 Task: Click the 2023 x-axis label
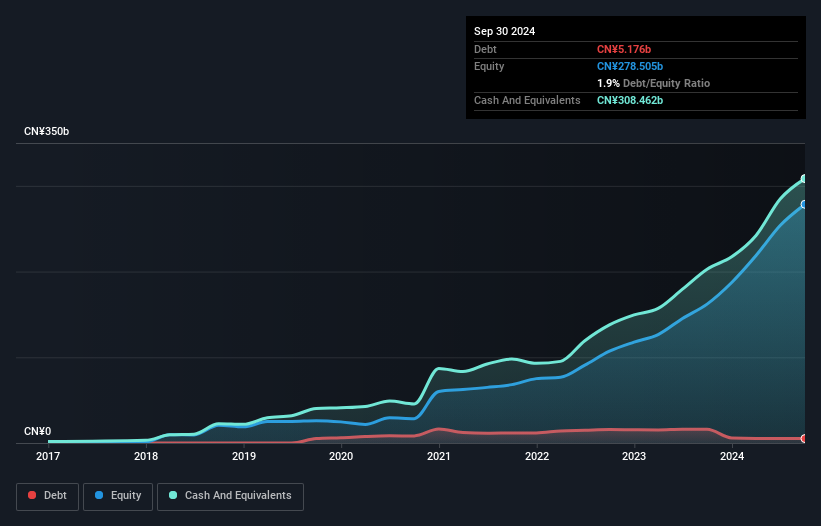tap(634, 456)
